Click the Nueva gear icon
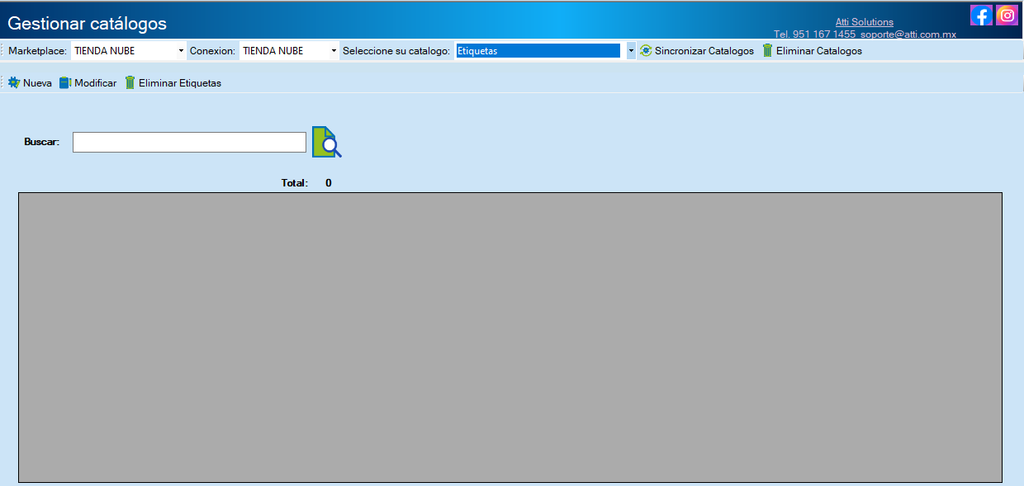 click(14, 83)
